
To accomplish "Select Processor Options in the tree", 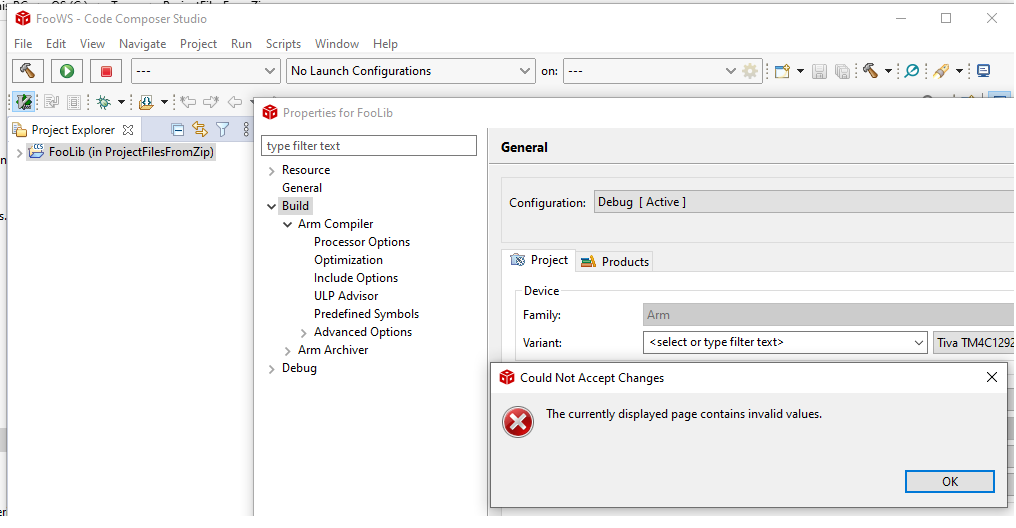I will 361,242.
